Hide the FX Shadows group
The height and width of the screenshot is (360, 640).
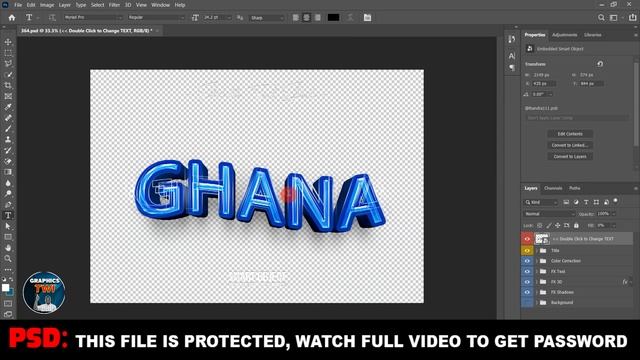[527, 292]
